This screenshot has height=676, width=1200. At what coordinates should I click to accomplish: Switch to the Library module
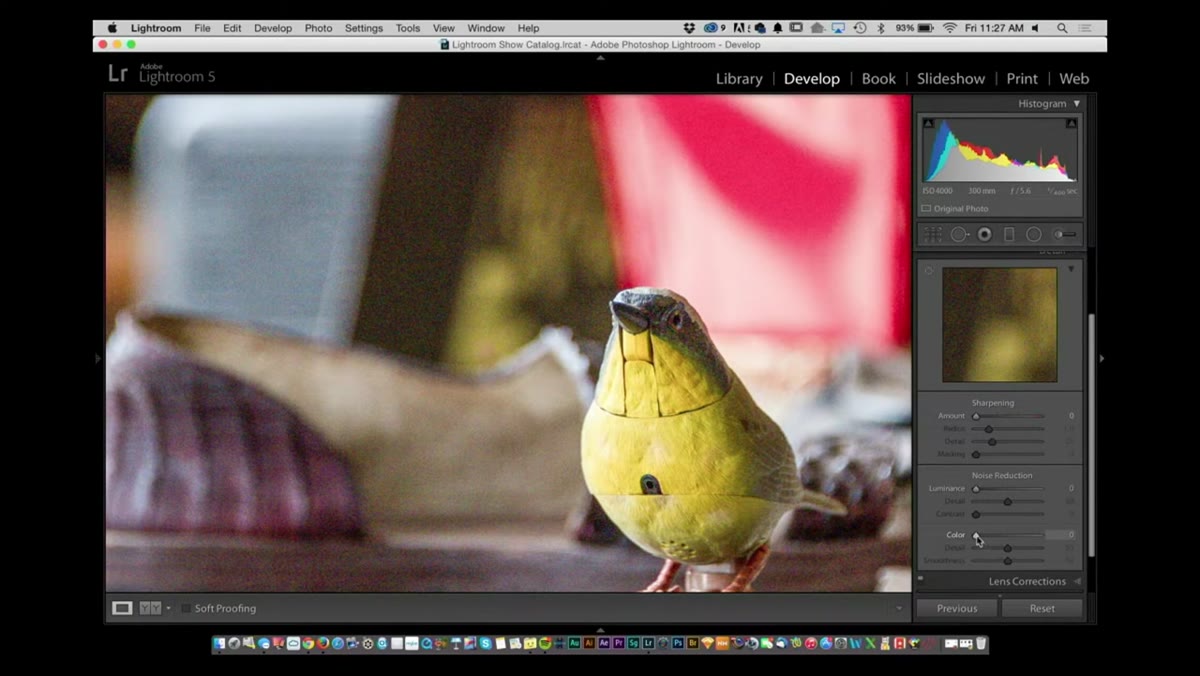(739, 78)
